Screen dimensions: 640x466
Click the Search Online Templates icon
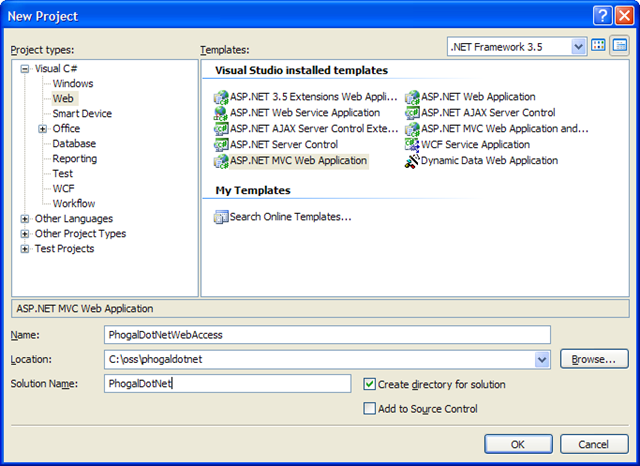coord(222,217)
